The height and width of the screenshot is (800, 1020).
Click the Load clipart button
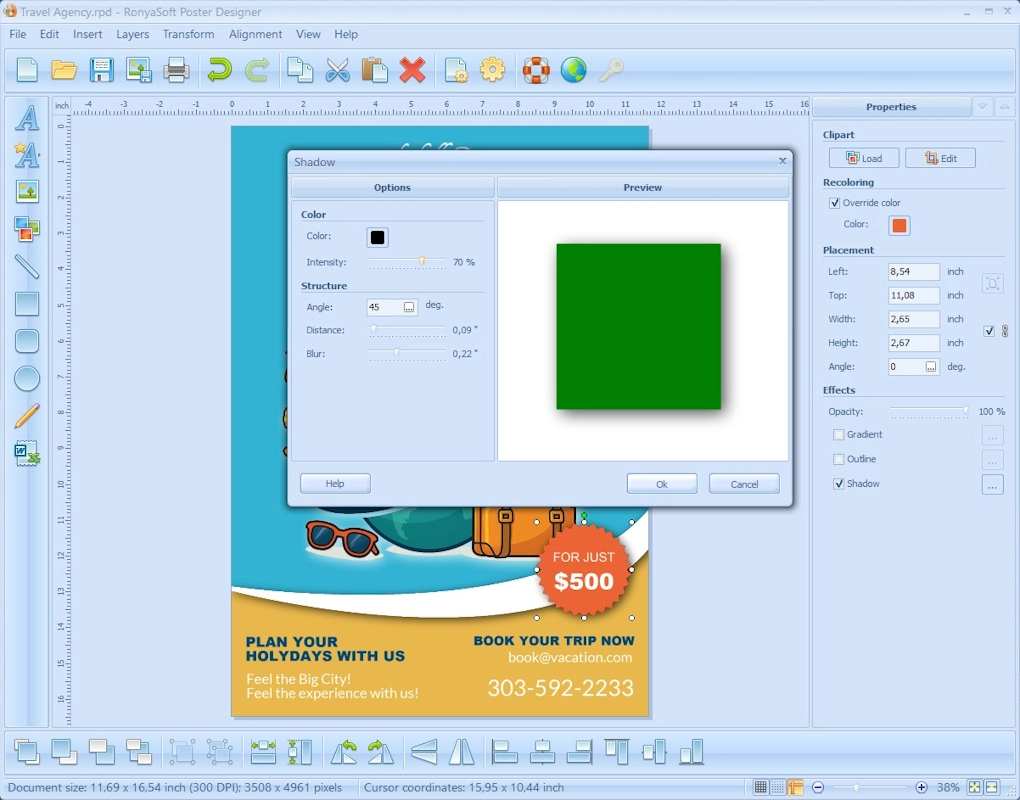pos(863,158)
